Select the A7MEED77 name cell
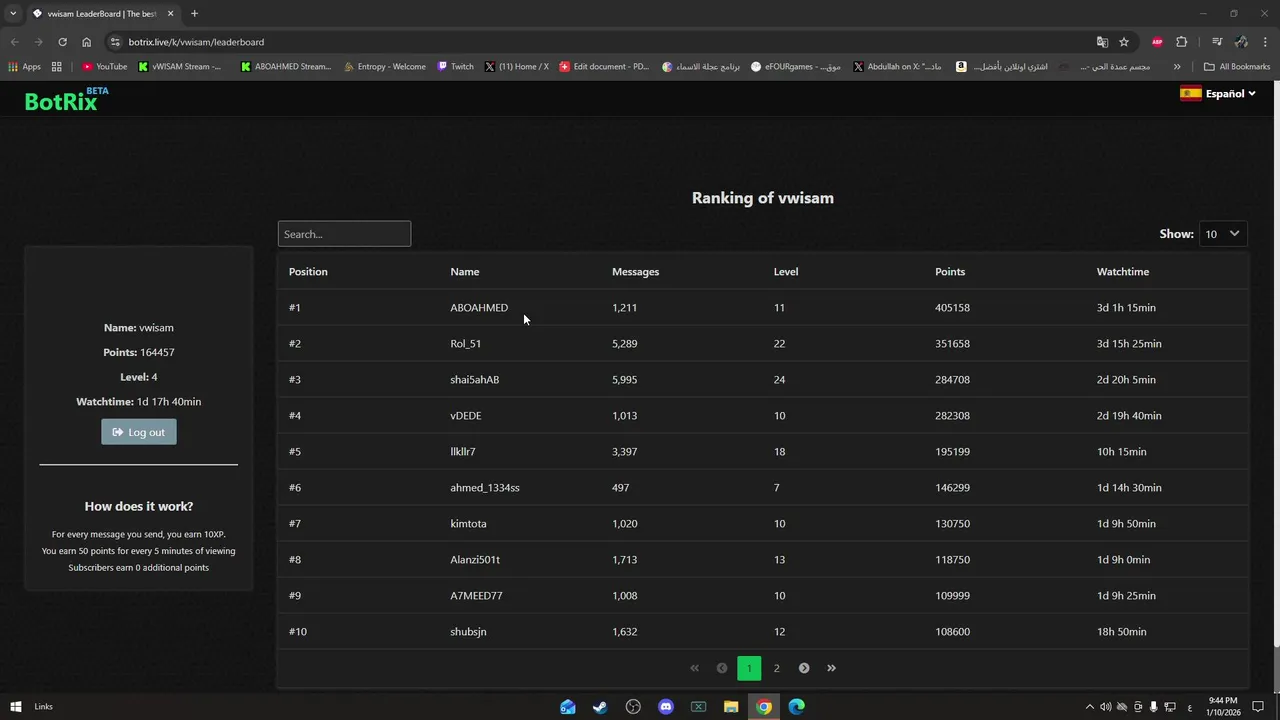 [x=476, y=596]
